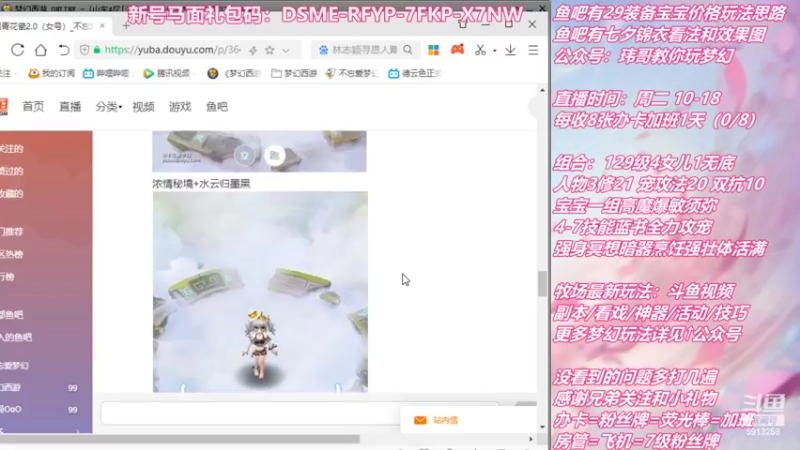Click the green padlock icon

click(97, 49)
